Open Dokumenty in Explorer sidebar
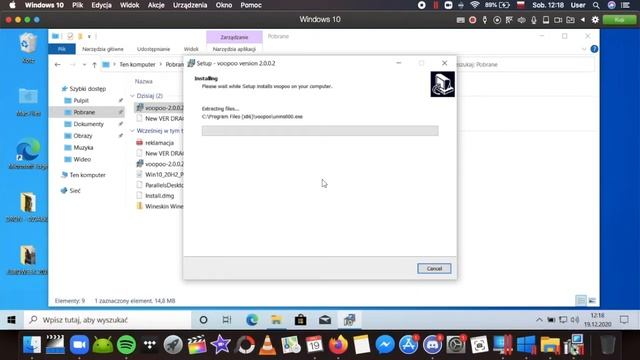Viewport: 640px width, 360px height. pyautogui.click(x=88, y=124)
